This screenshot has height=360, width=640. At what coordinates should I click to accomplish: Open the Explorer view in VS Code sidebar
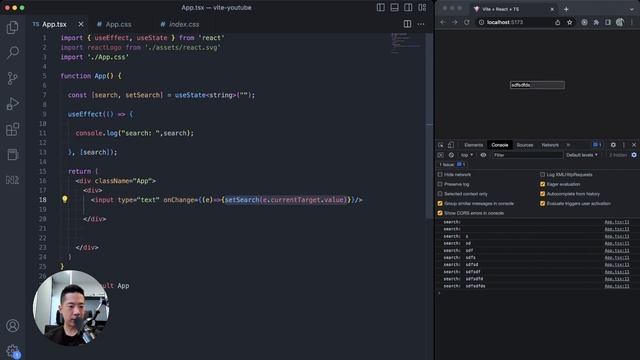(x=12, y=27)
